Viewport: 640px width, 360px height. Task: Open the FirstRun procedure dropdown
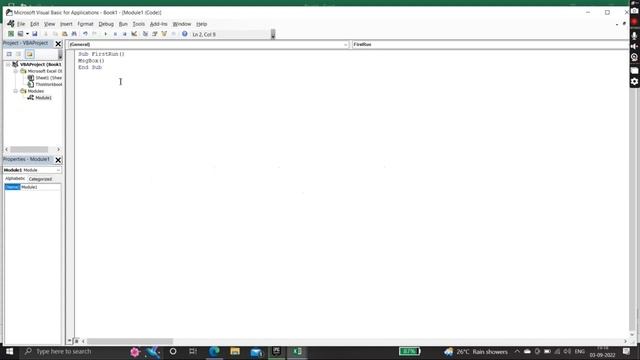490,44
